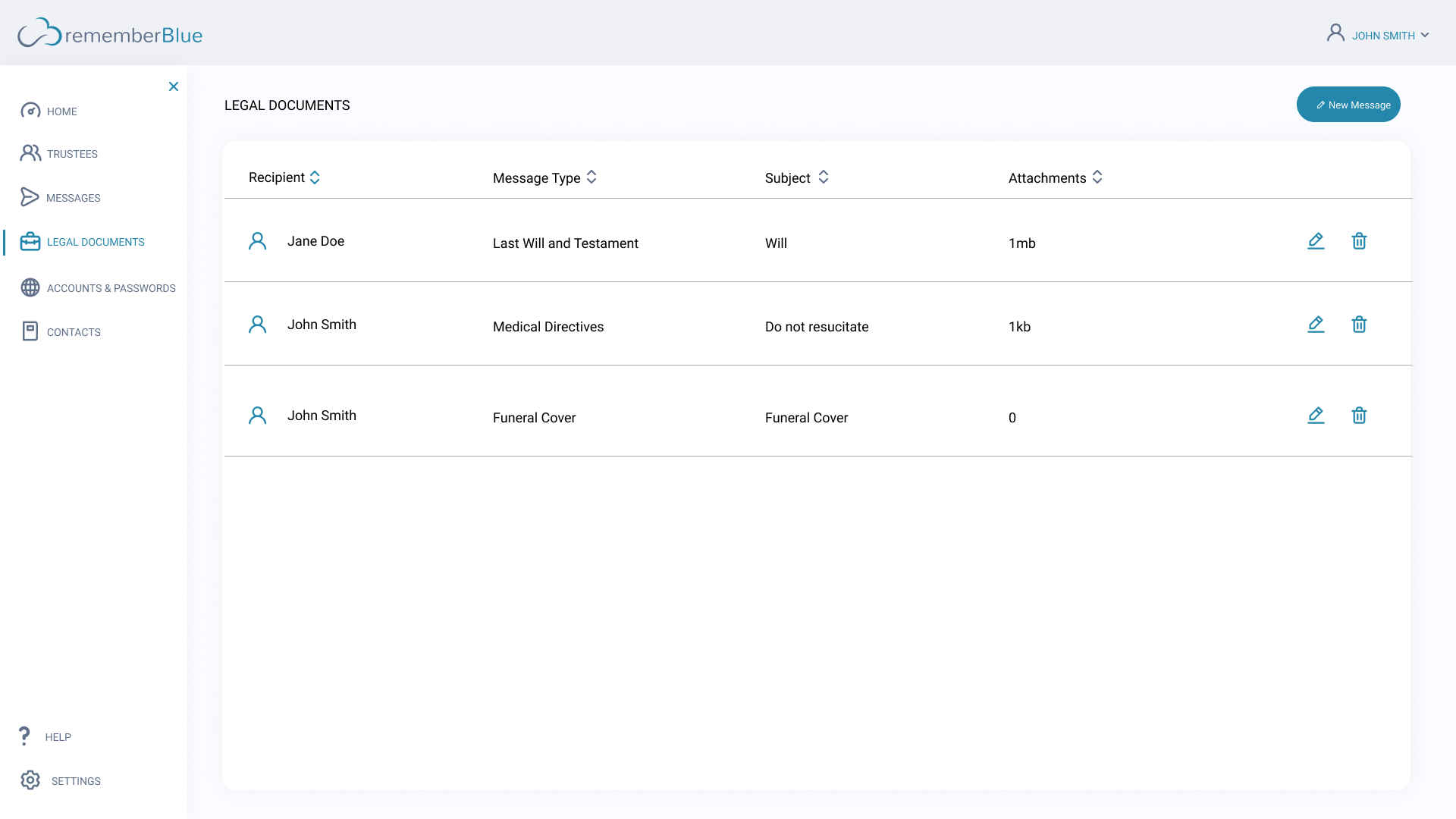Delete the Funeral Cover document
The height and width of the screenshot is (819, 1456).
1359,416
